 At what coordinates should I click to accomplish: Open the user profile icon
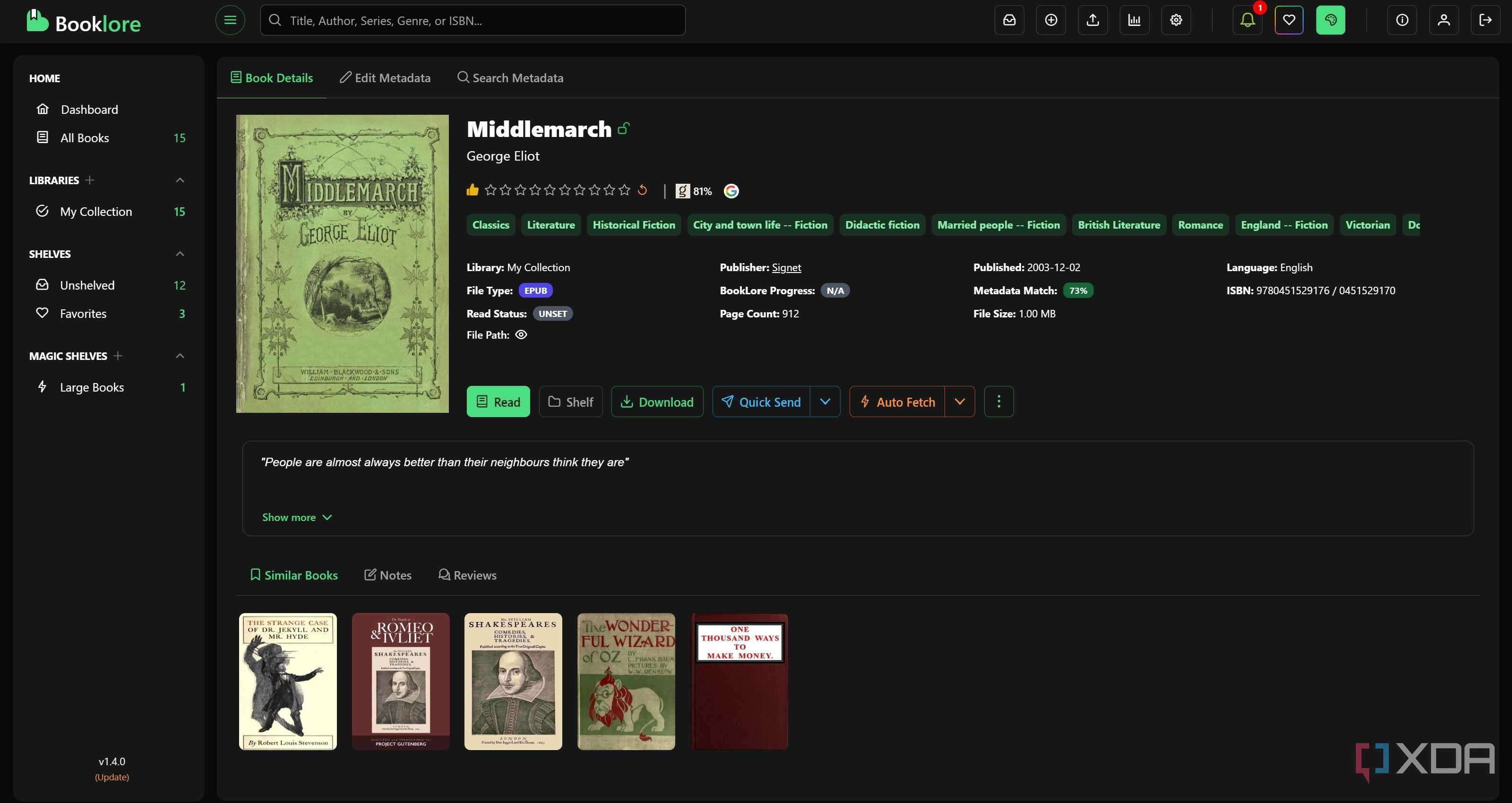1444,20
